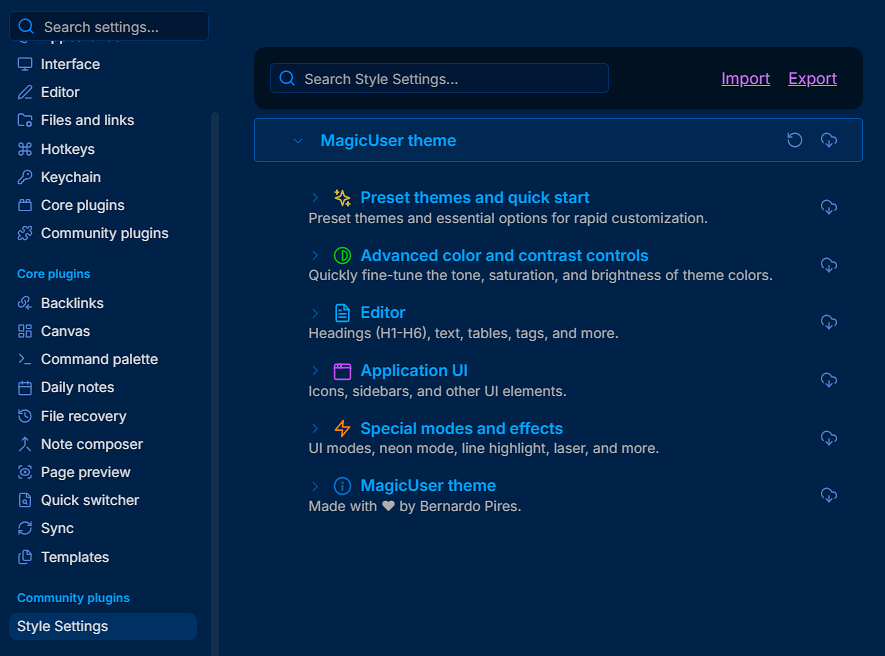Click the folder icon next to Files and links
The width and height of the screenshot is (885, 656).
point(25,120)
